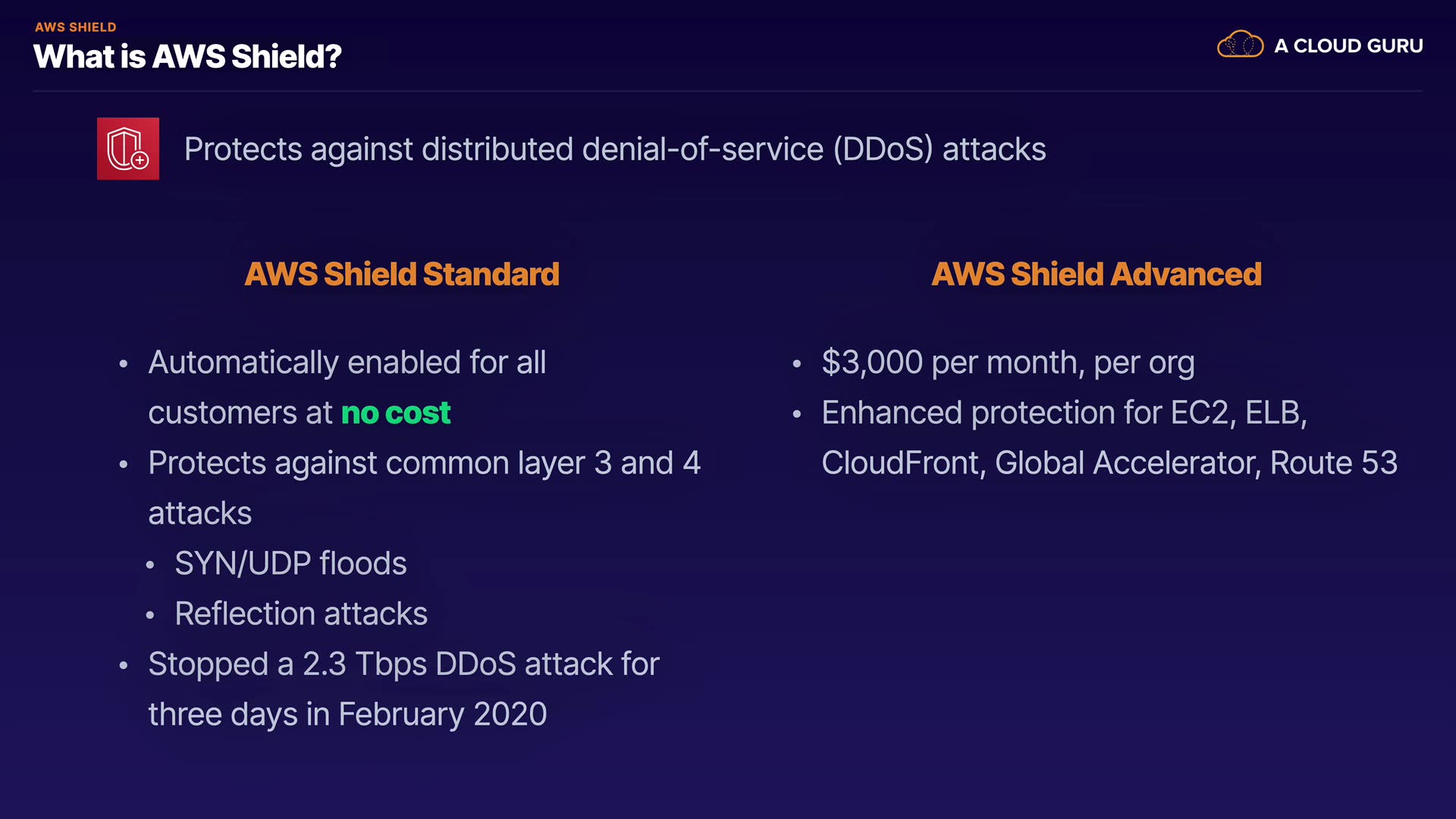The image size is (1456, 819).
Task: Click the SYN/UDP floods sub-bullet
Action: pos(290,563)
